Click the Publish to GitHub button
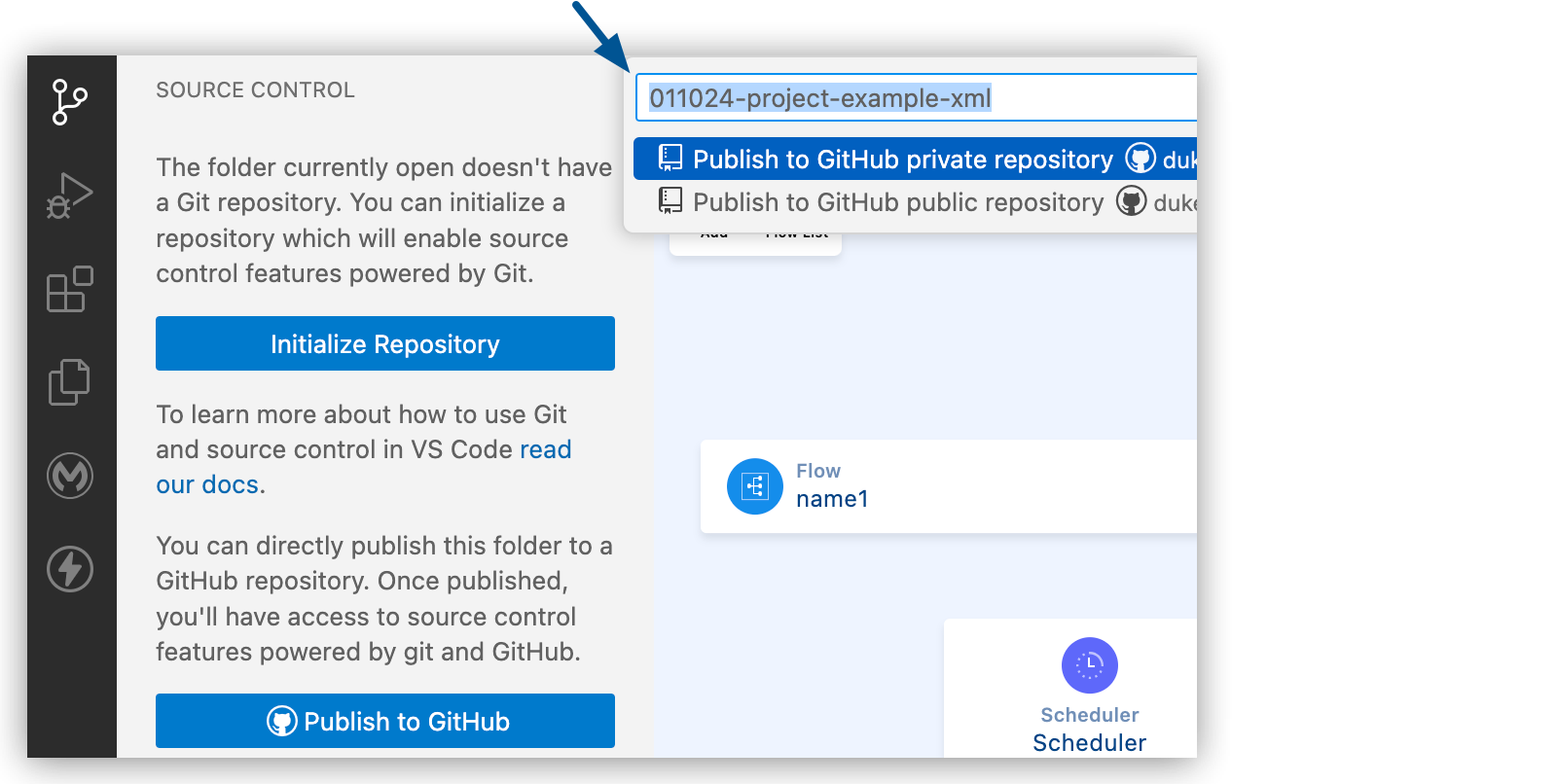 384,721
